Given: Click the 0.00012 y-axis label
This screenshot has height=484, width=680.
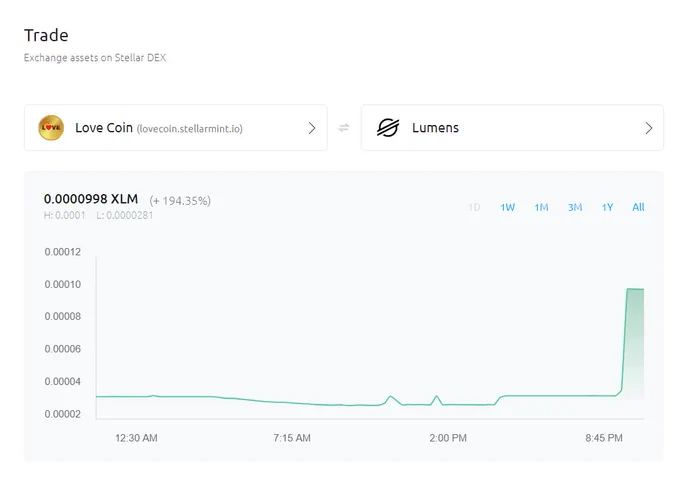Looking at the screenshot, I should (x=62, y=252).
